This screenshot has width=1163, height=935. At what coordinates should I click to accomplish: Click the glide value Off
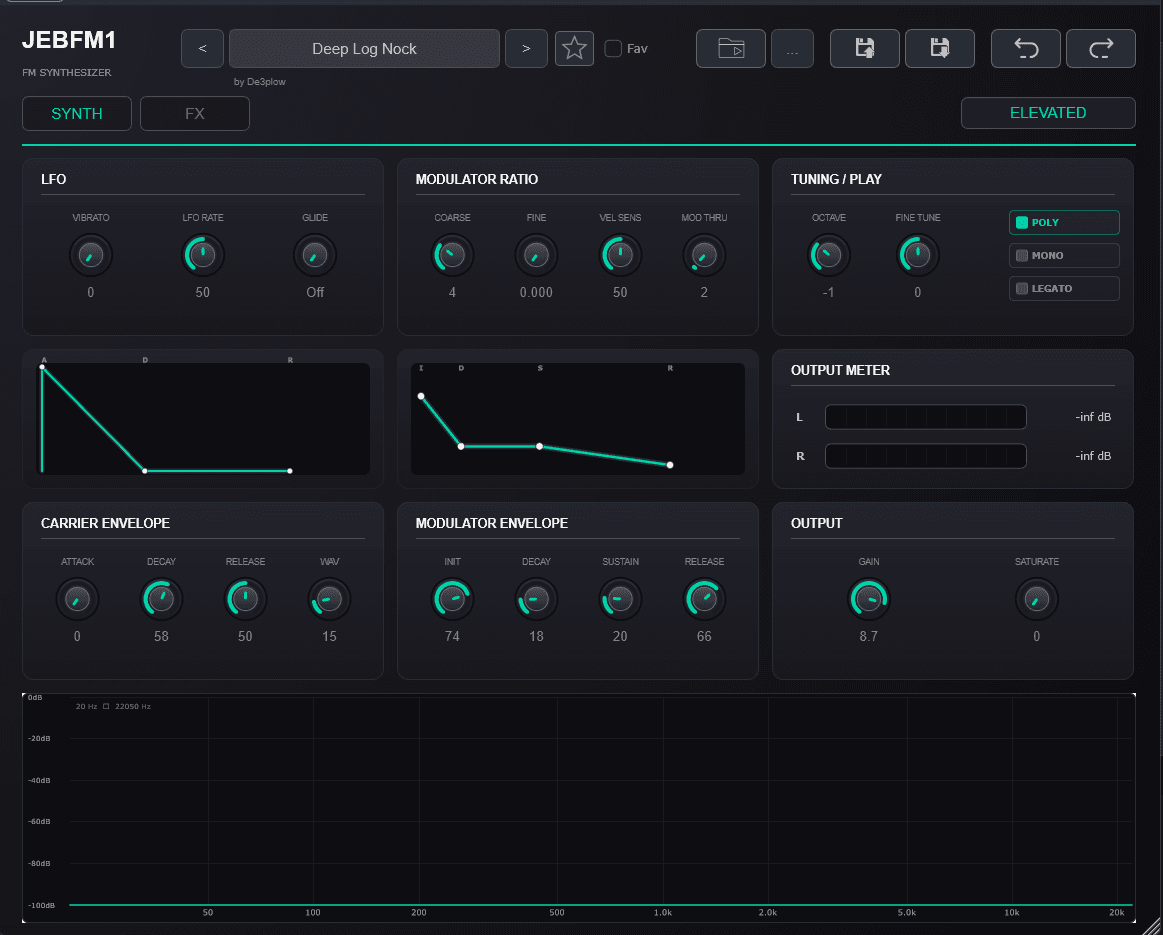click(x=315, y=292)
